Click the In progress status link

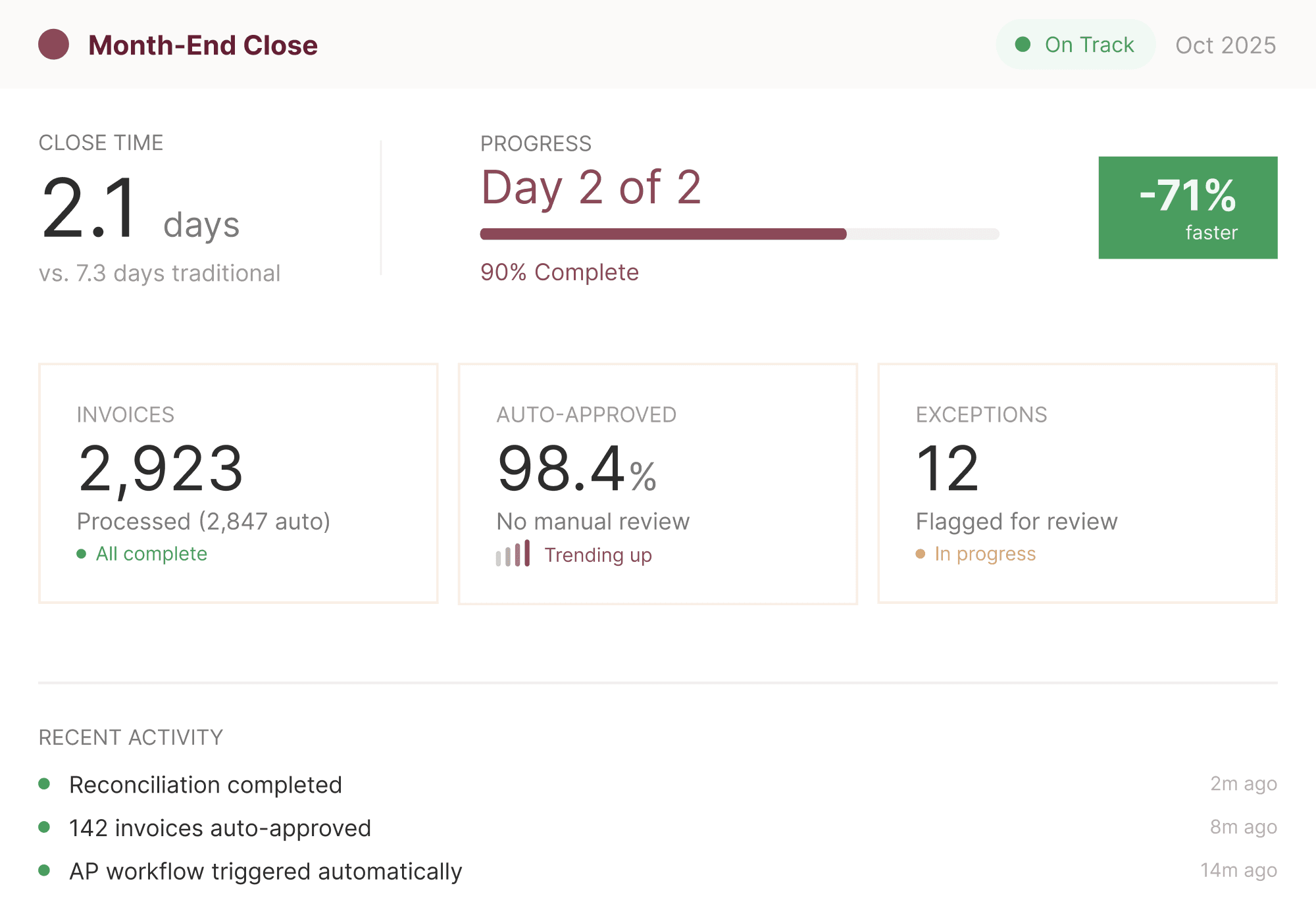coord(985,554)
